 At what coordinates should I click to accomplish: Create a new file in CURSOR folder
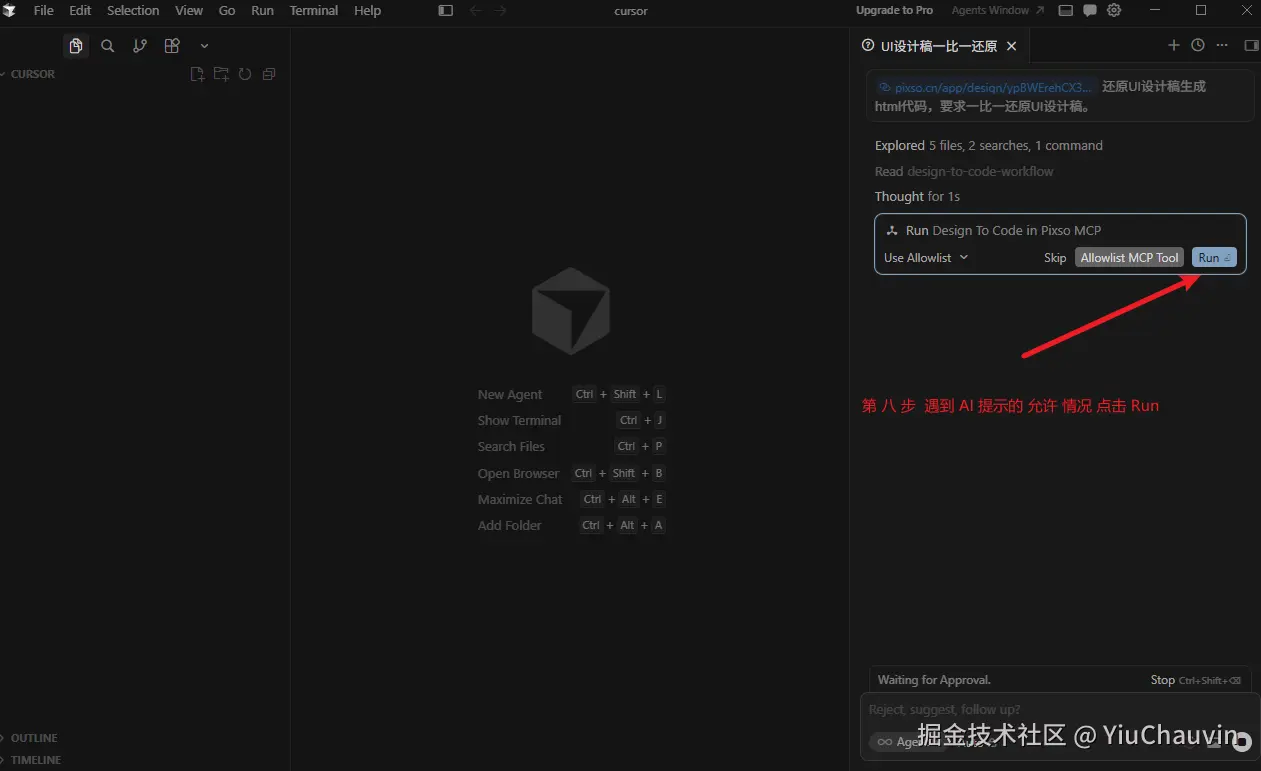pos(197,74)
